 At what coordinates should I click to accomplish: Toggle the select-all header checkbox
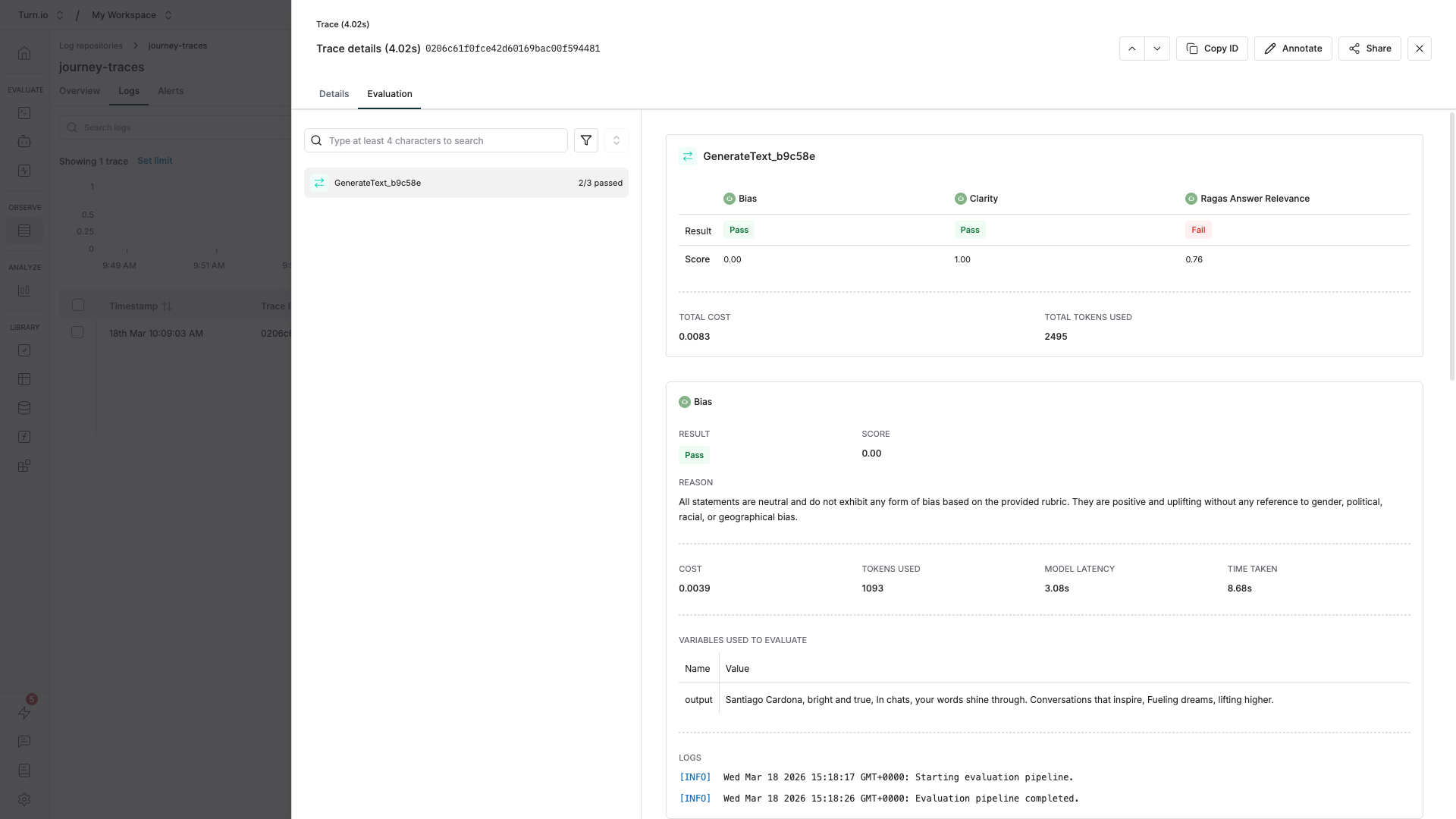(78, 305)
